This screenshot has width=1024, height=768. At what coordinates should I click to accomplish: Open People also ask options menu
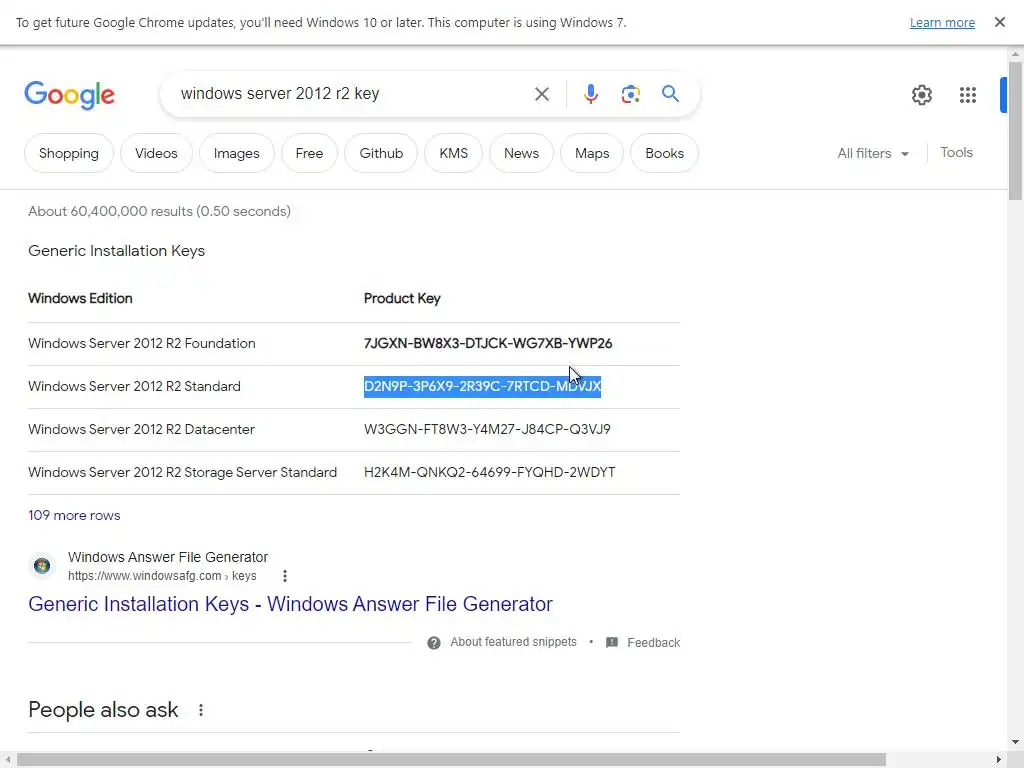point(200,710)
